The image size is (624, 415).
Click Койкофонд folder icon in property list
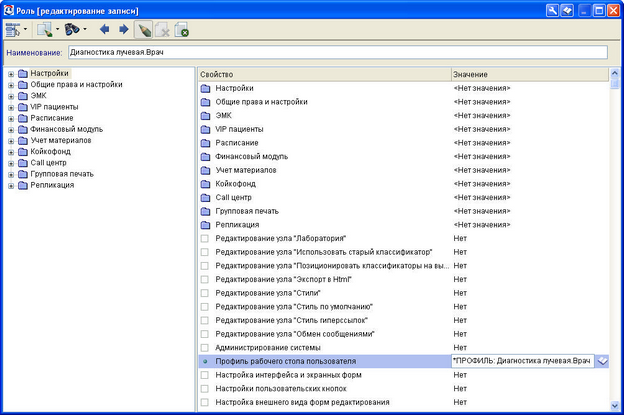point(205,184)
